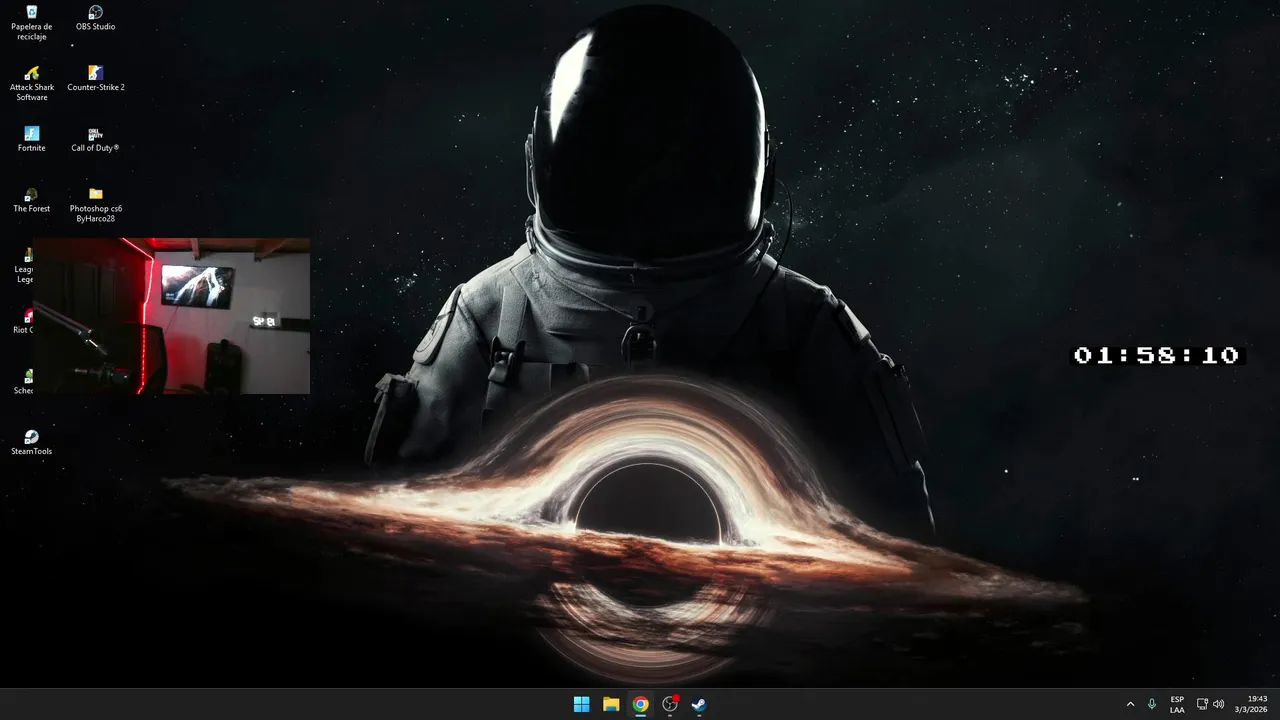The width and height of the screenshot is (1280, 720).
Task: Select the SteamTools desktop shortcut
Action: [x=32, y=442]
